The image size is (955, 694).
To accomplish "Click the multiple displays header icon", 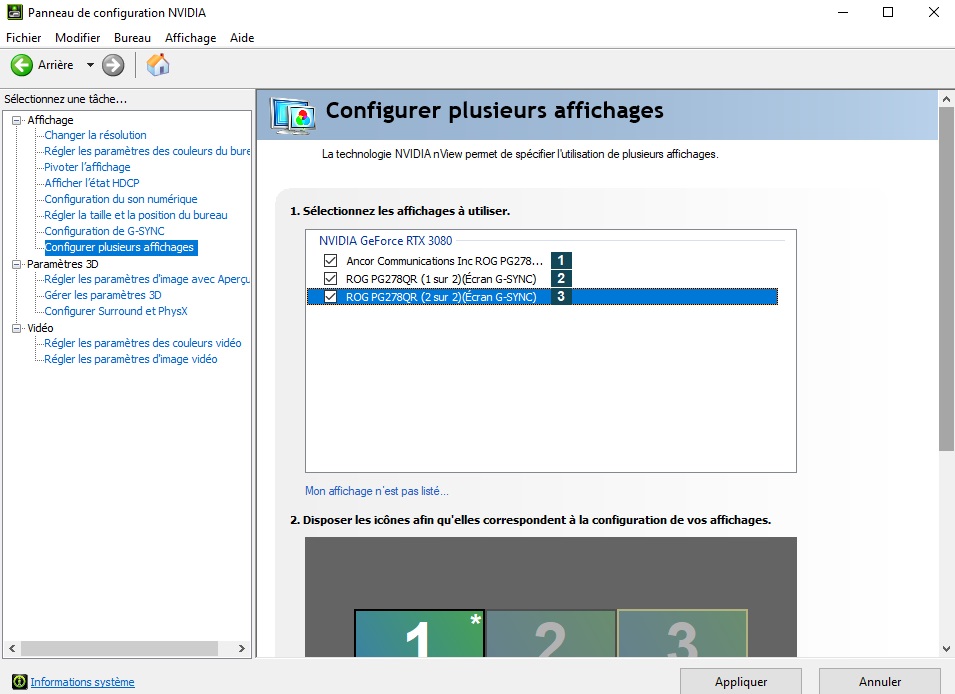I will coord(293,116).
